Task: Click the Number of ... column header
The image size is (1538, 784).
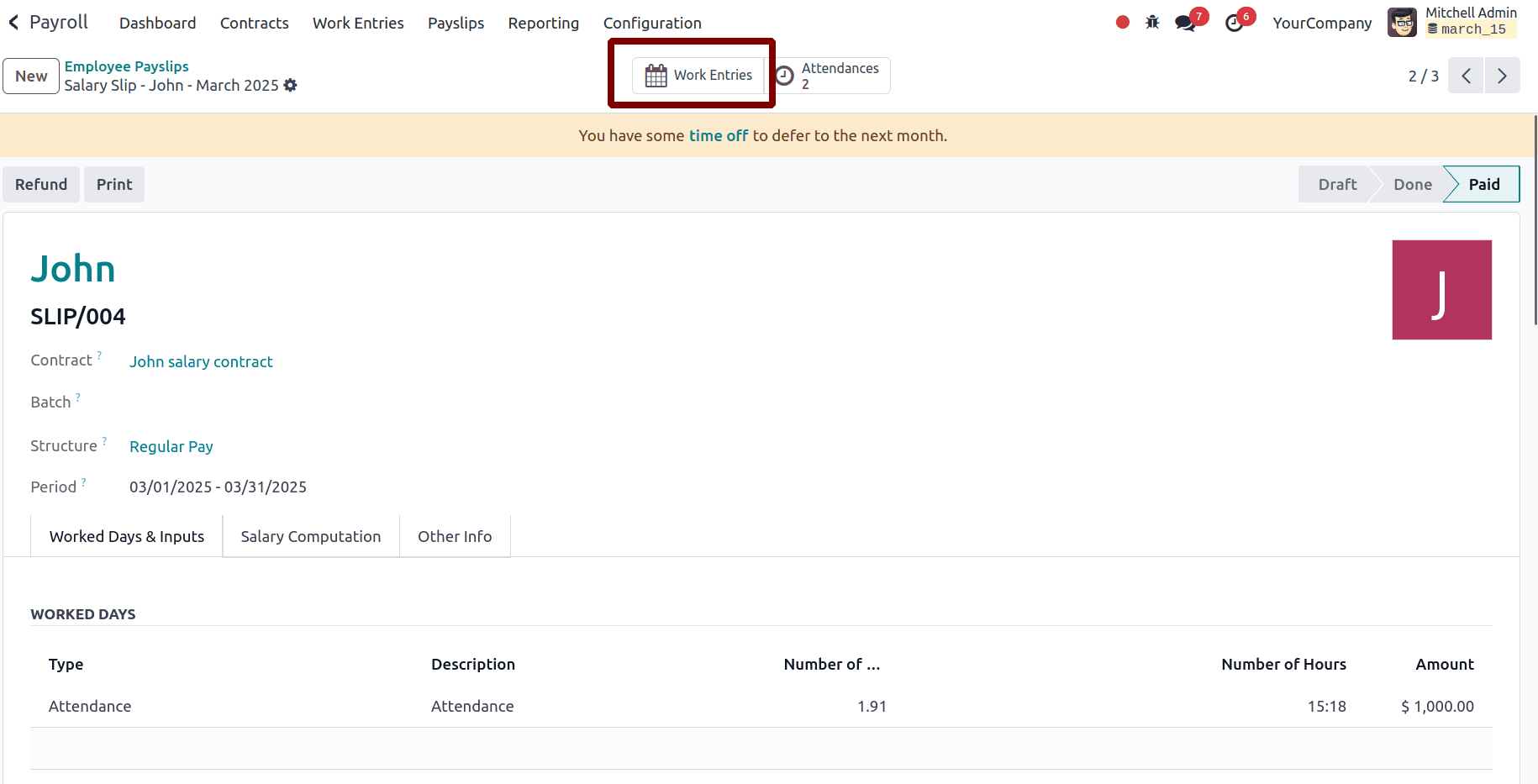Action: point(832,664)
